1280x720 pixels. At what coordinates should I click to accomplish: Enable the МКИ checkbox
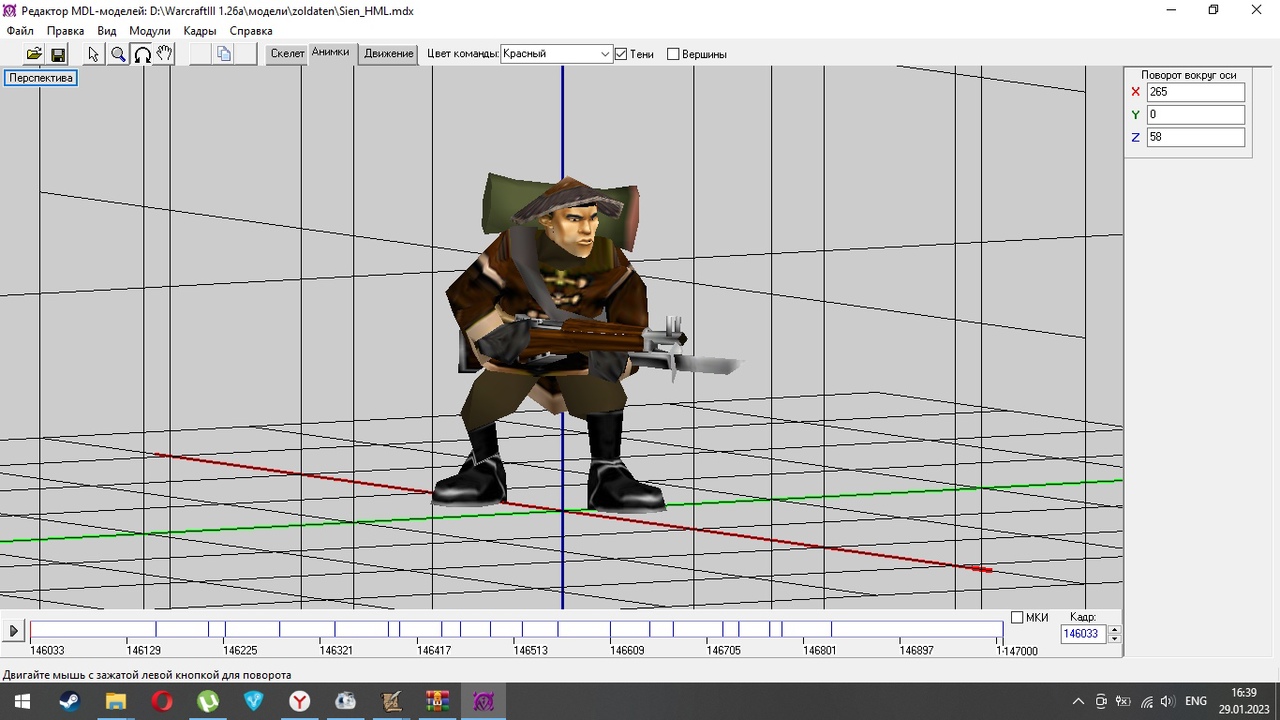tap(1017, 618)
